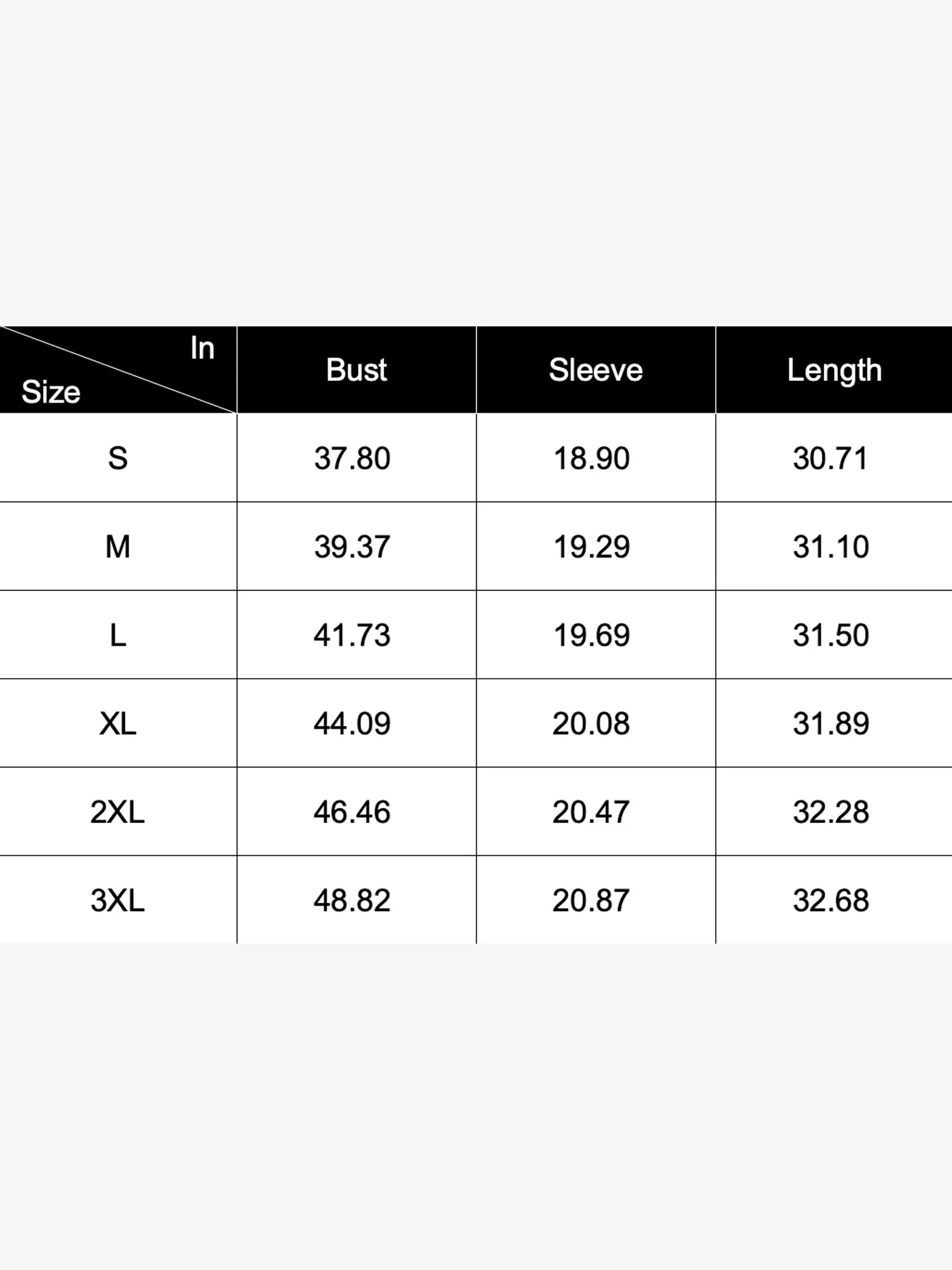952x1270 pixels.
Task: Click the 31.89 length measurement
Action: coord(831,723)
